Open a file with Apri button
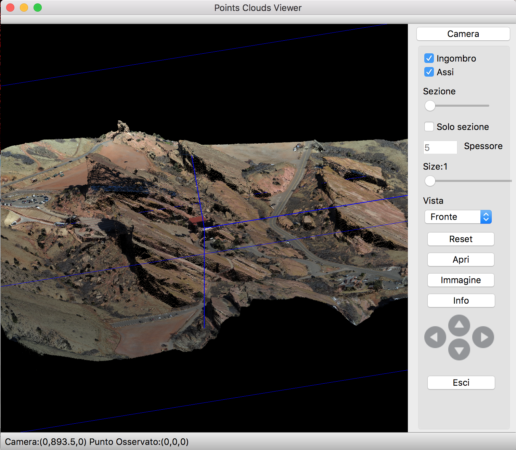 [x=461, y=260]
